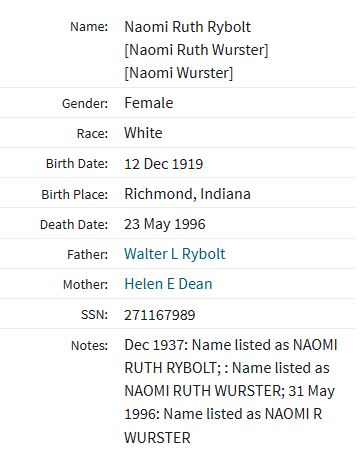Click the Race value White
Screen dimensions: 362x452
click(x=143, y=133)
